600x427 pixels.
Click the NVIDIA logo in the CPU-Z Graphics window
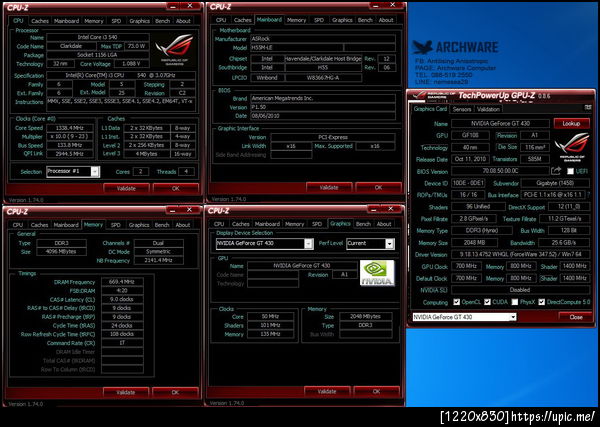coord(377,273)
